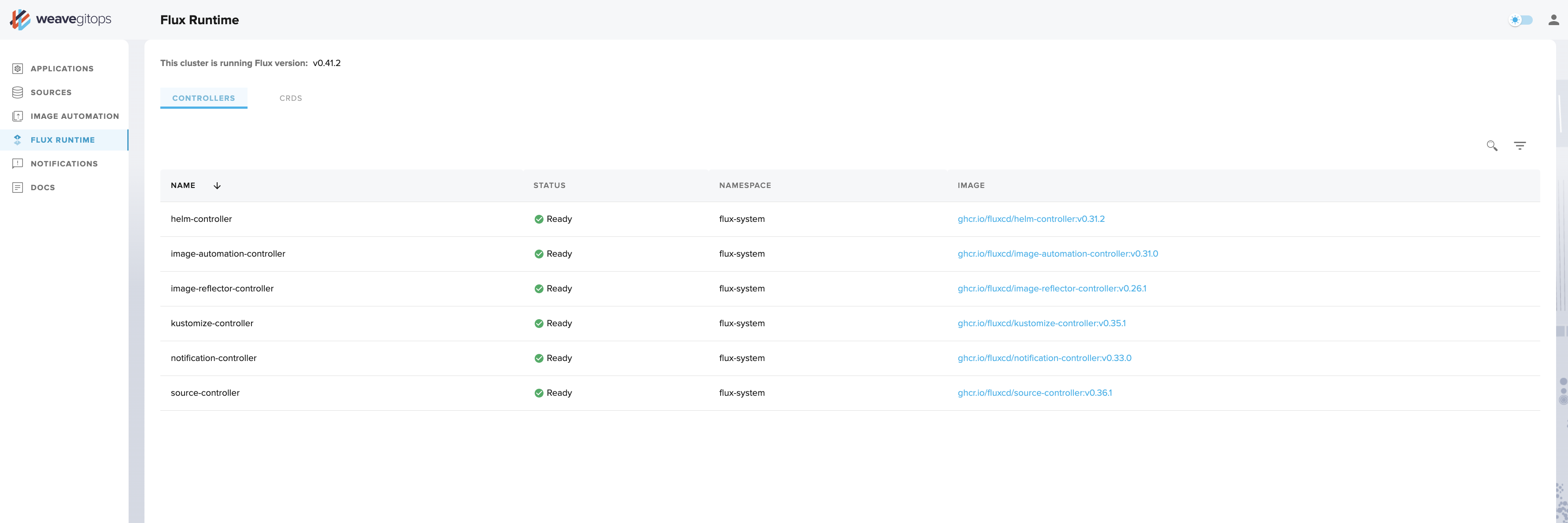Image resolution: width=1568 pixels, height=523 pixels.
Task: Open the helm-controller image link
Action: point(1031,219)
